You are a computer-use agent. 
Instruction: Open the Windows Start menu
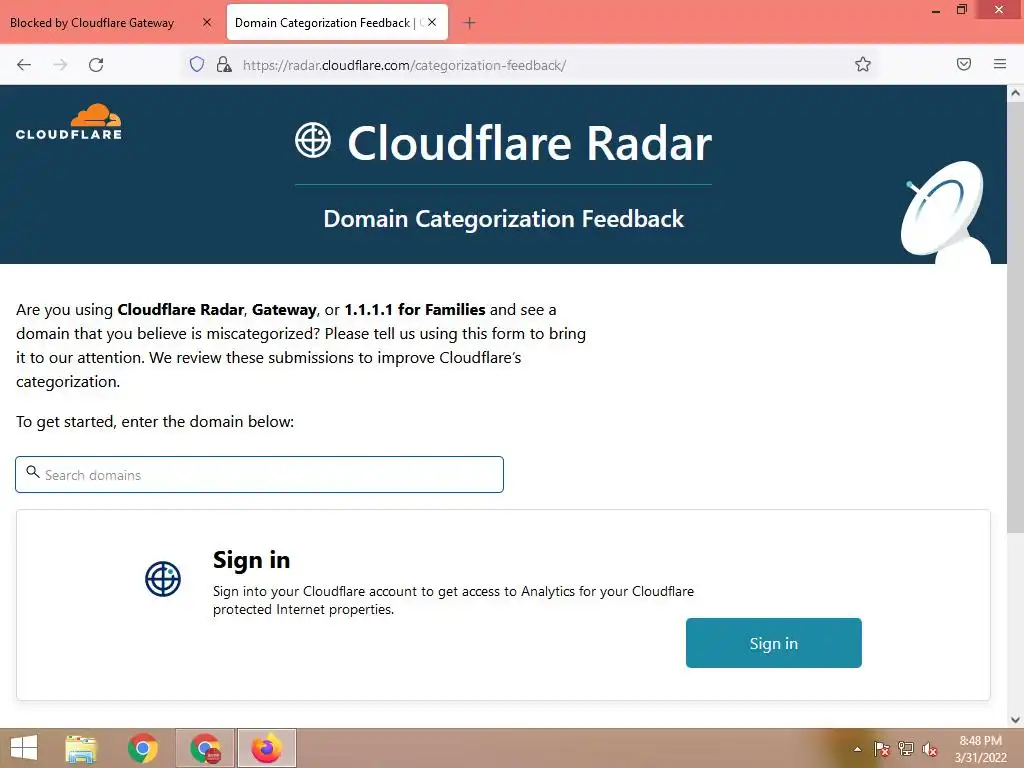point(24,748)
